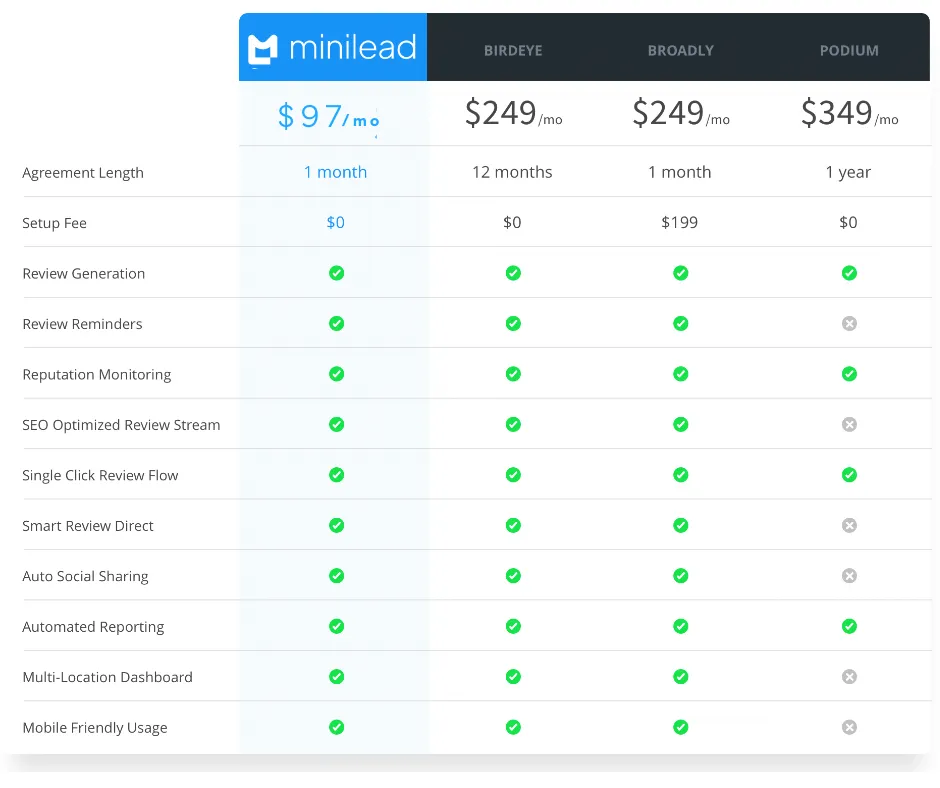Click Birdeye's $0 setup fee
Screen dimensions: 940x788
[512, 222]
